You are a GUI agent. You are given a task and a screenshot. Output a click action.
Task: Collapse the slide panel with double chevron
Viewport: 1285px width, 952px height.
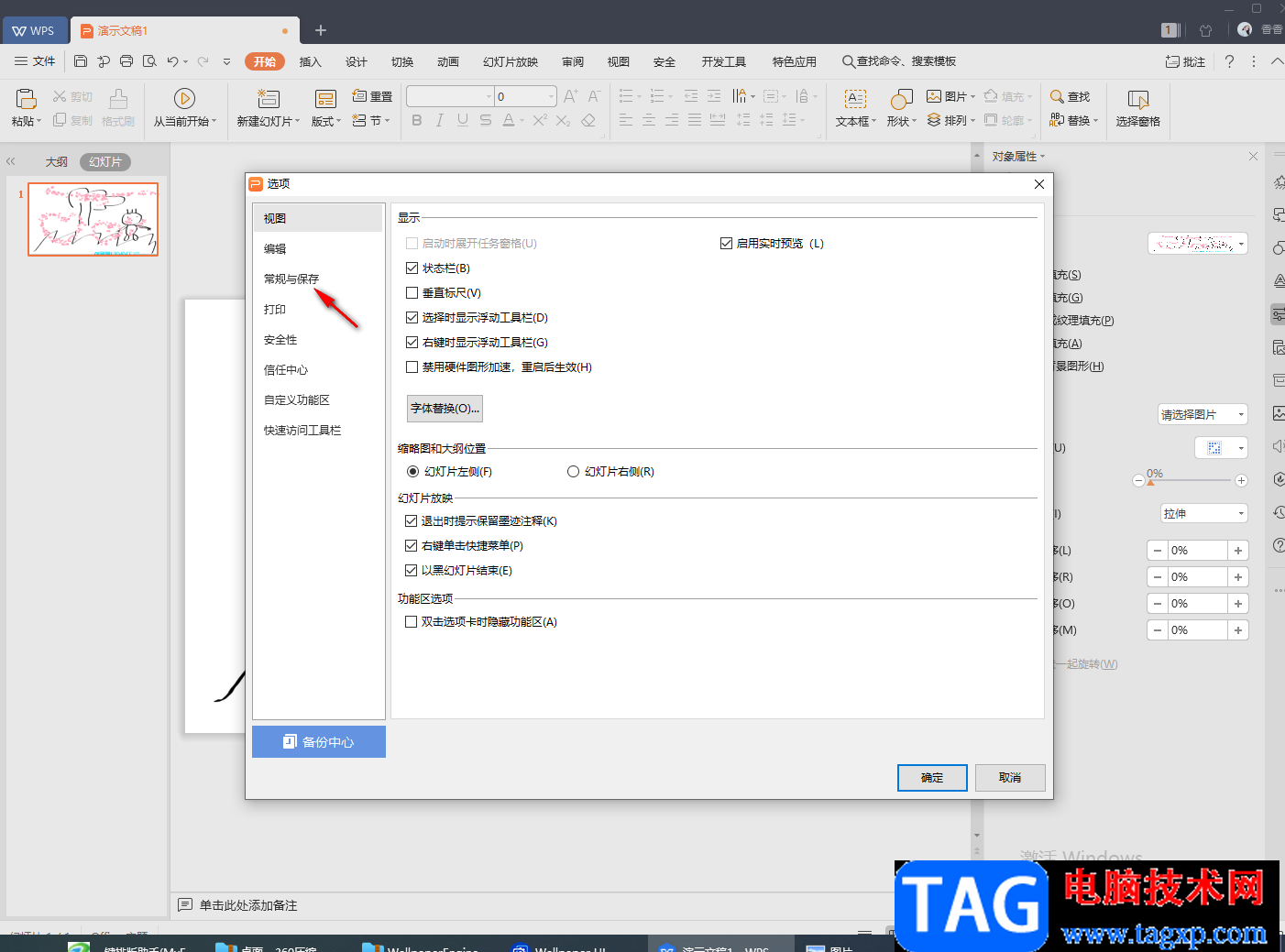click(11, 161)
